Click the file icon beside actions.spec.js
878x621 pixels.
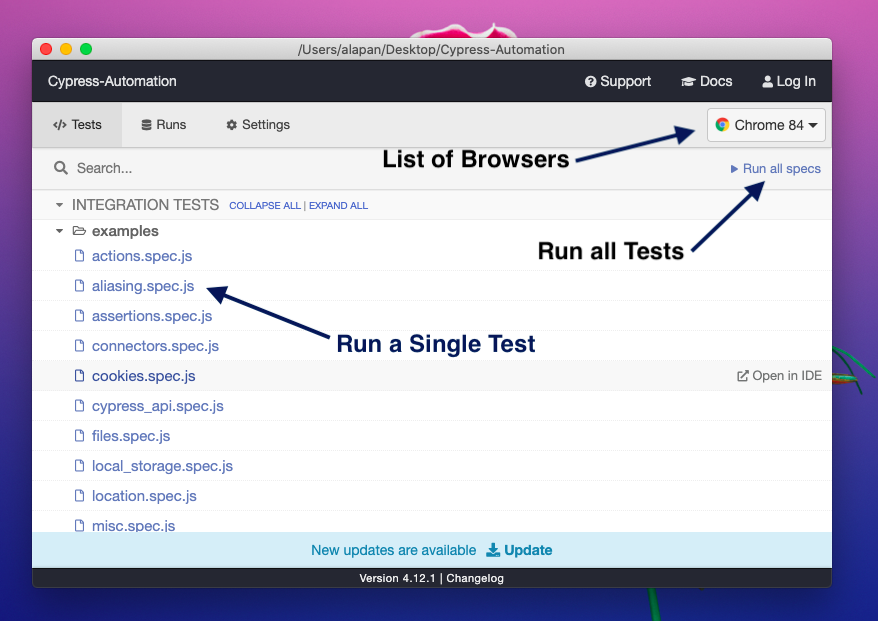[x=80, y=256]
